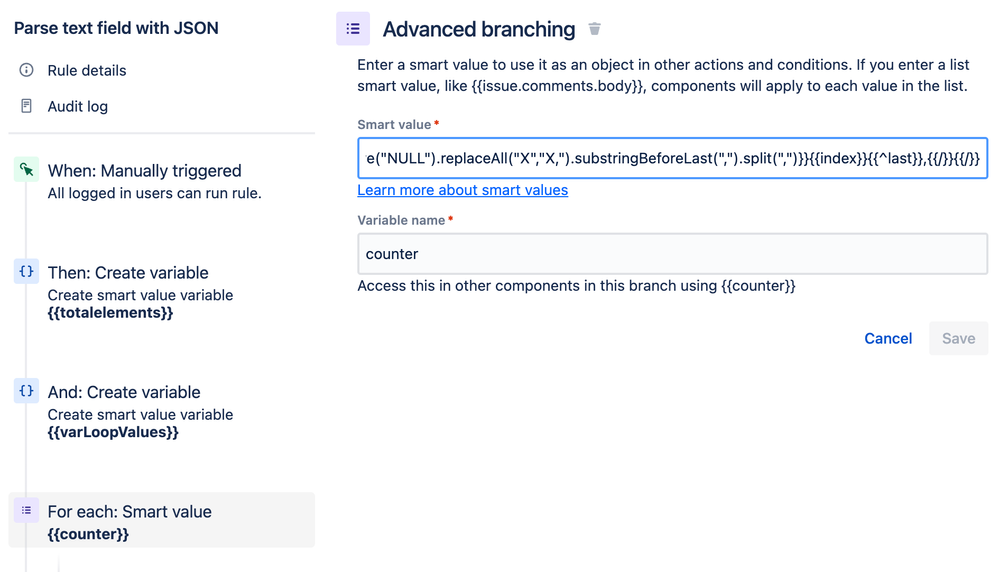
Task: Click into the Smart value field
Action: pyautogui.click(x=672, y=158)
